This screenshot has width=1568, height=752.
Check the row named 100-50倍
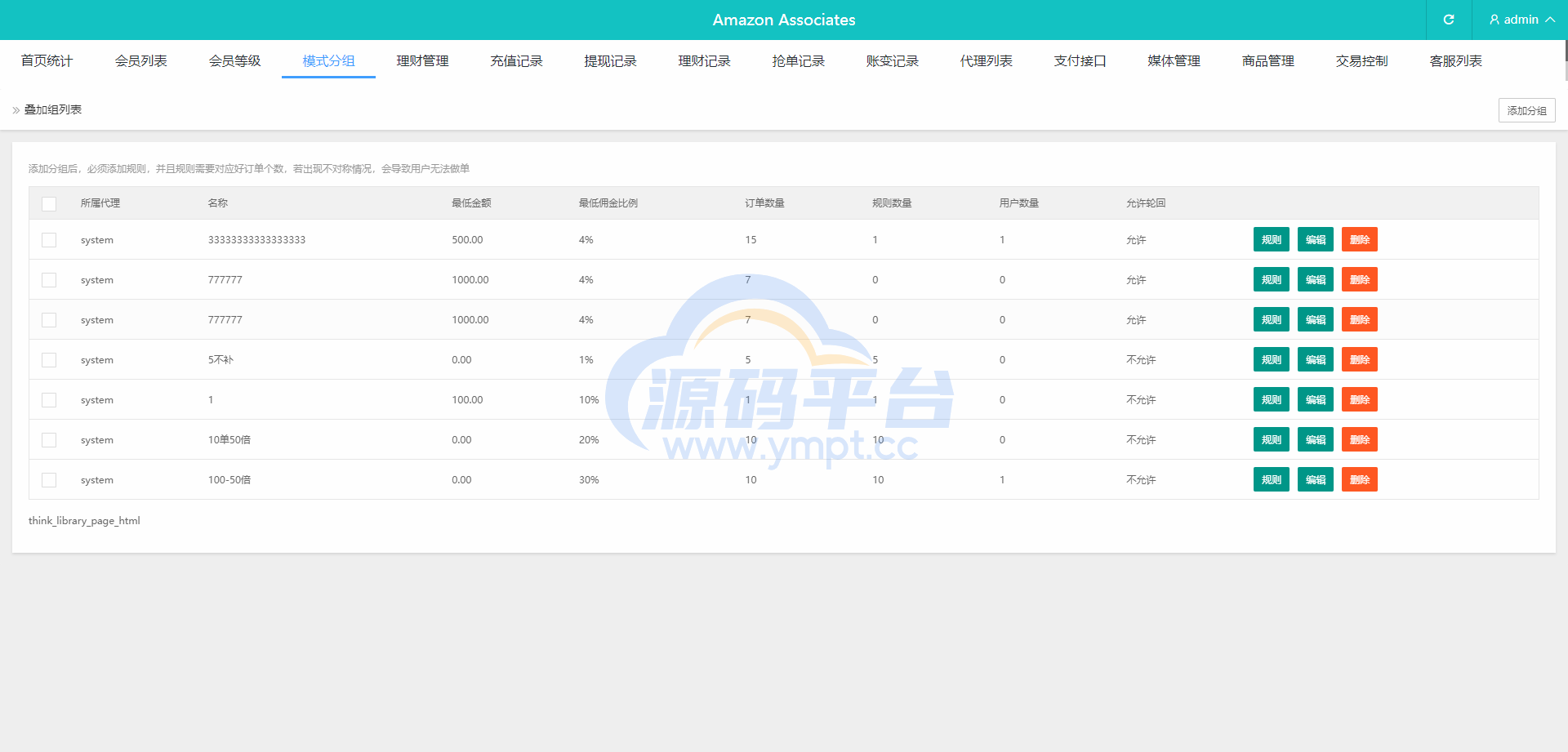pos(49,480)
